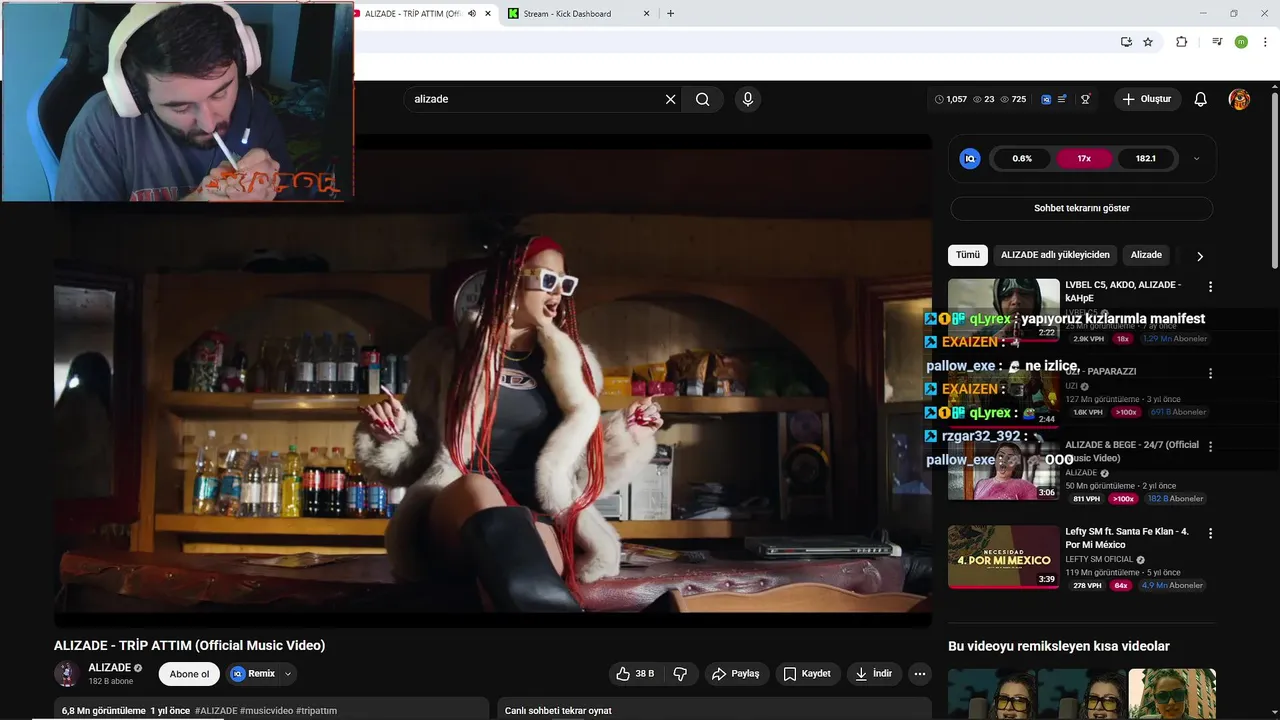Click the video title ALIZADE - TRİP ATTIM
Screen dimensions: 1280x720
click(x=189, y=646)
